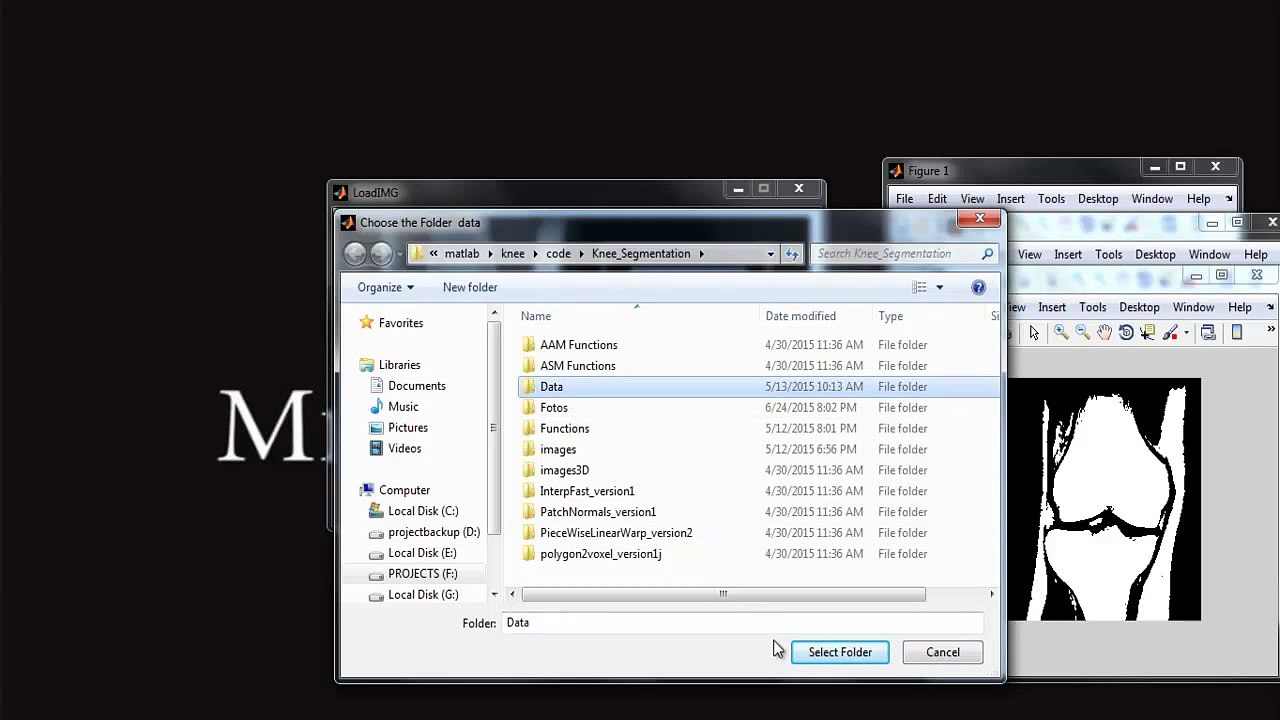Image resolution: width=1280 pixels, height=720 pixels.
Task: Select the 'PieceWiseLinearWarp_version2' folder
Action: 616,533
